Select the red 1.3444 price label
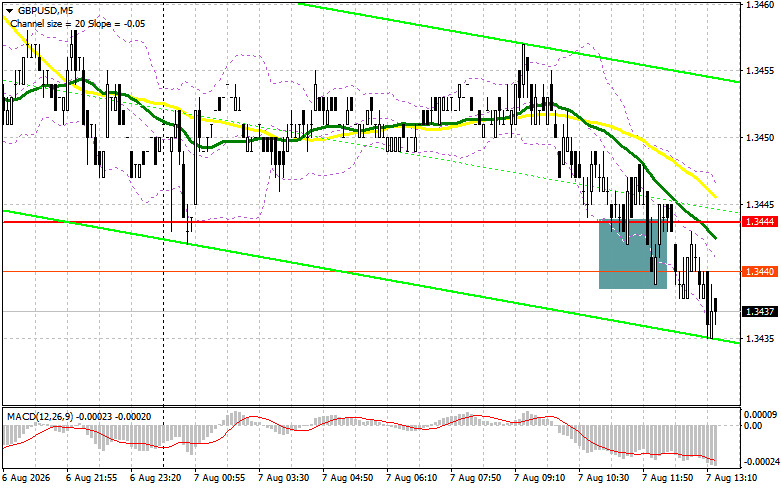Screen dimensions: 781x489 [759, 222]
